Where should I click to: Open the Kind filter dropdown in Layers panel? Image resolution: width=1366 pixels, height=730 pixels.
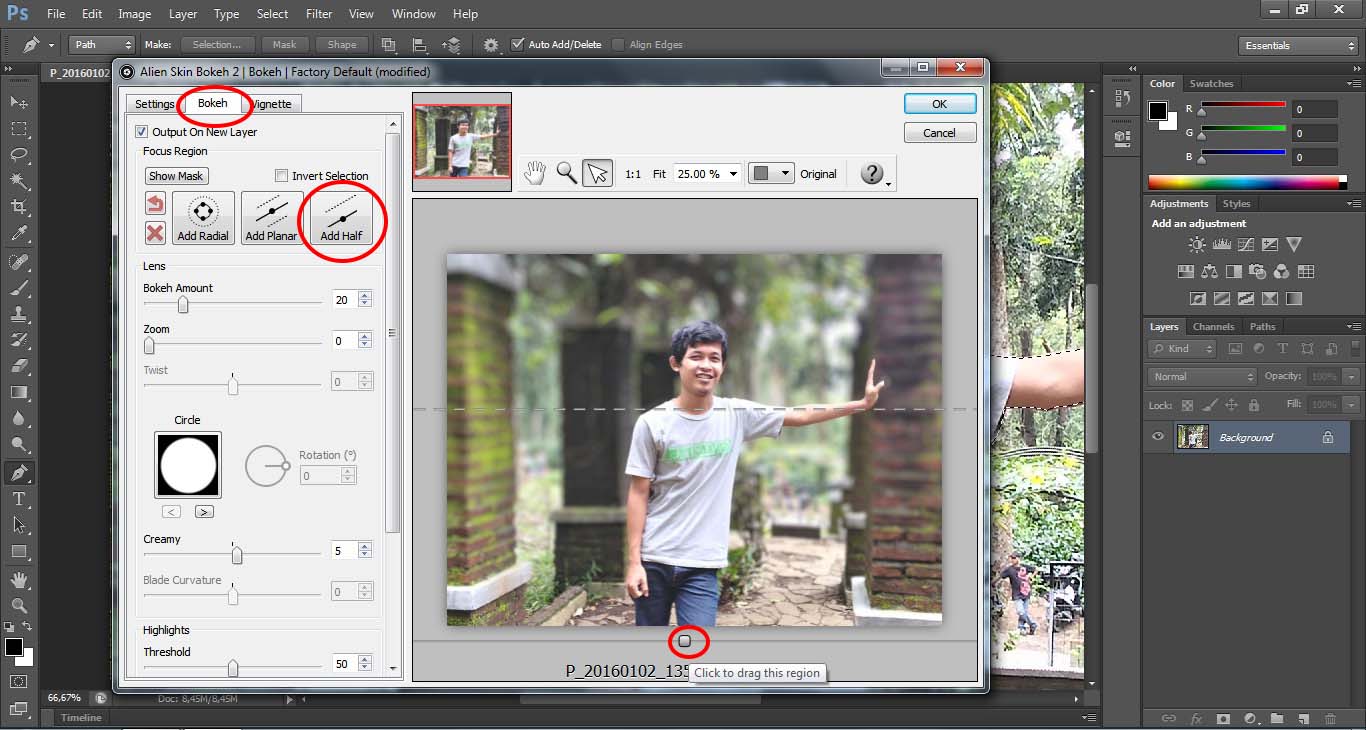[x=1180, y=348]
